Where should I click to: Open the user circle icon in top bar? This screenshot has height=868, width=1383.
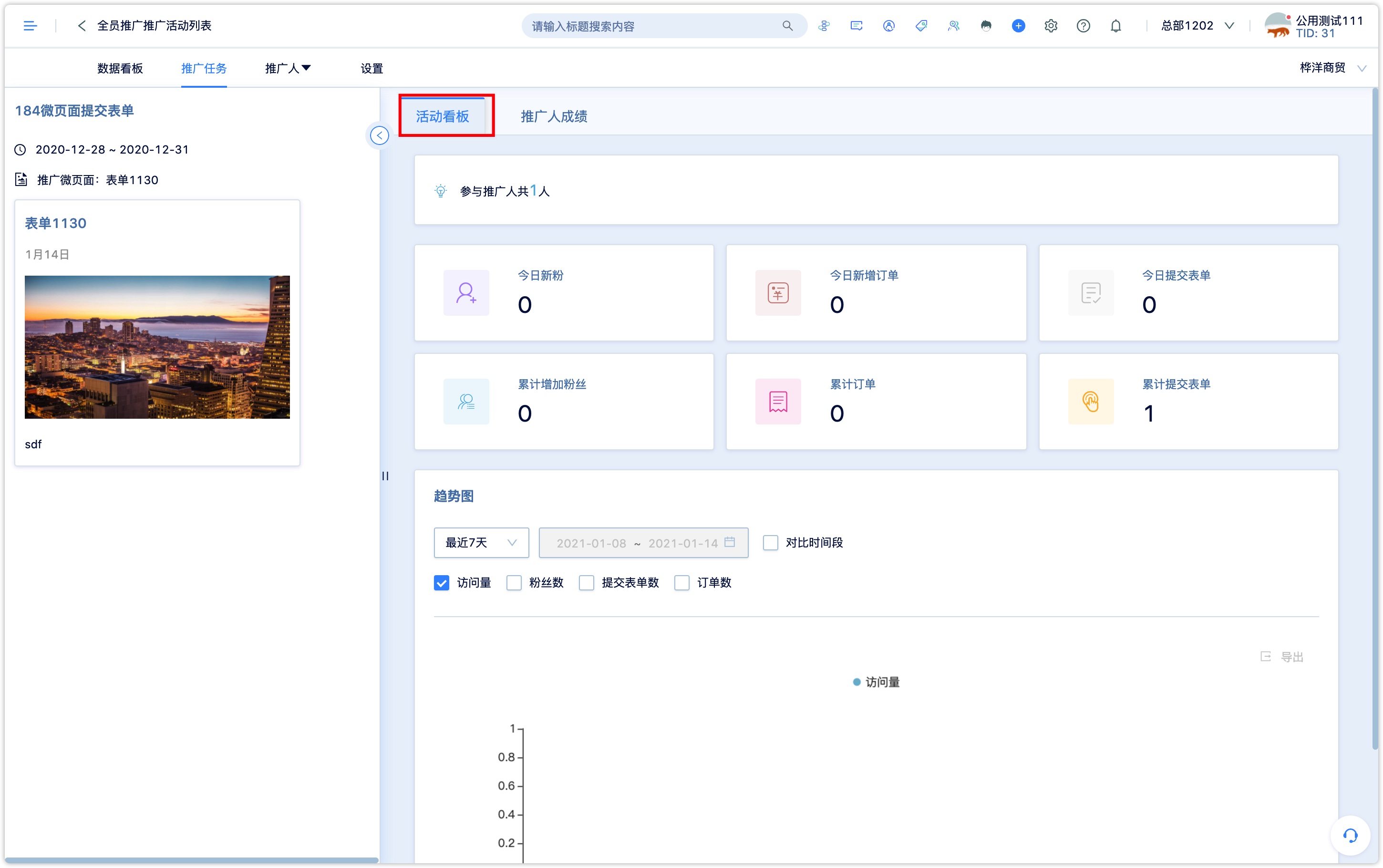pyautogui.click(x=888, y=26)
